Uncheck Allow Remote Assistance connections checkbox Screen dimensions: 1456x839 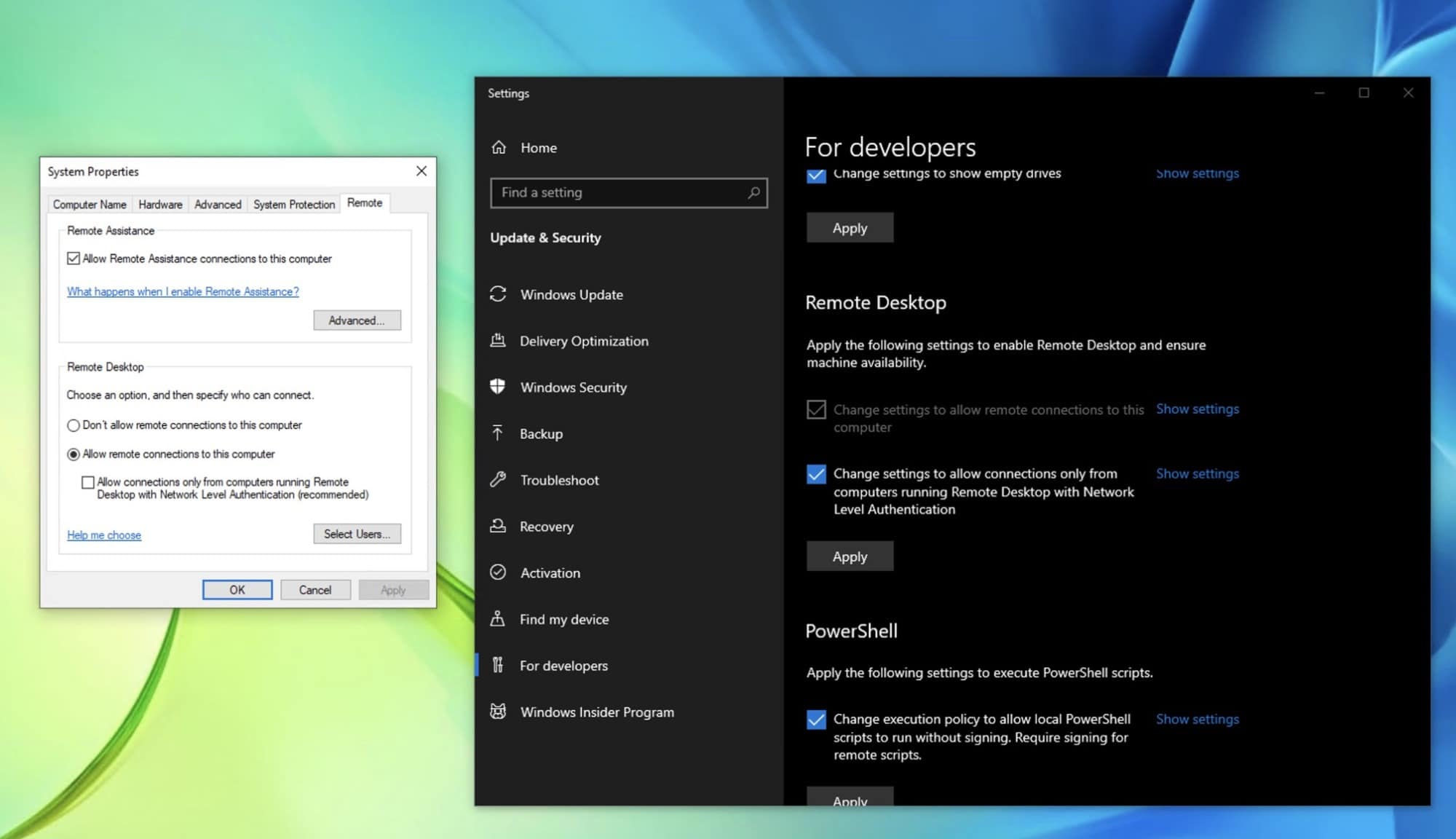[x=74, y=259]
